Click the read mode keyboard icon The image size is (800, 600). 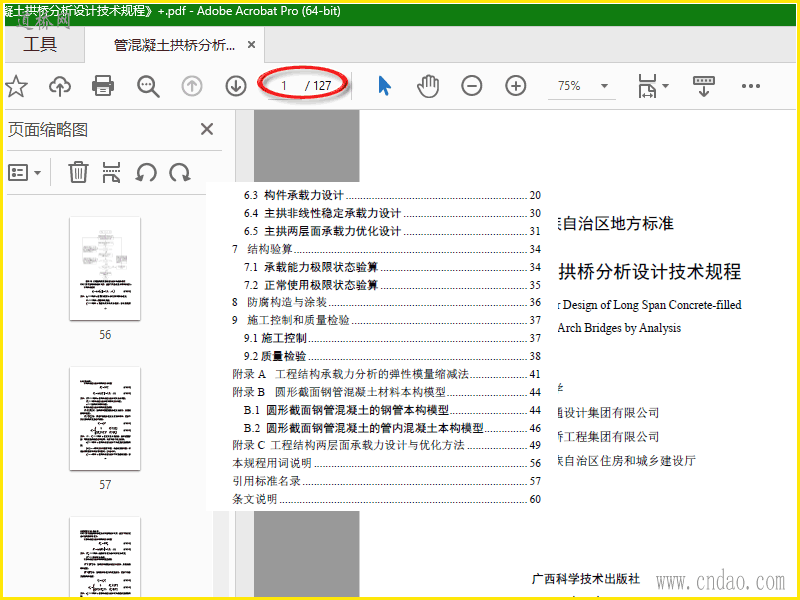tap(704, 86)
